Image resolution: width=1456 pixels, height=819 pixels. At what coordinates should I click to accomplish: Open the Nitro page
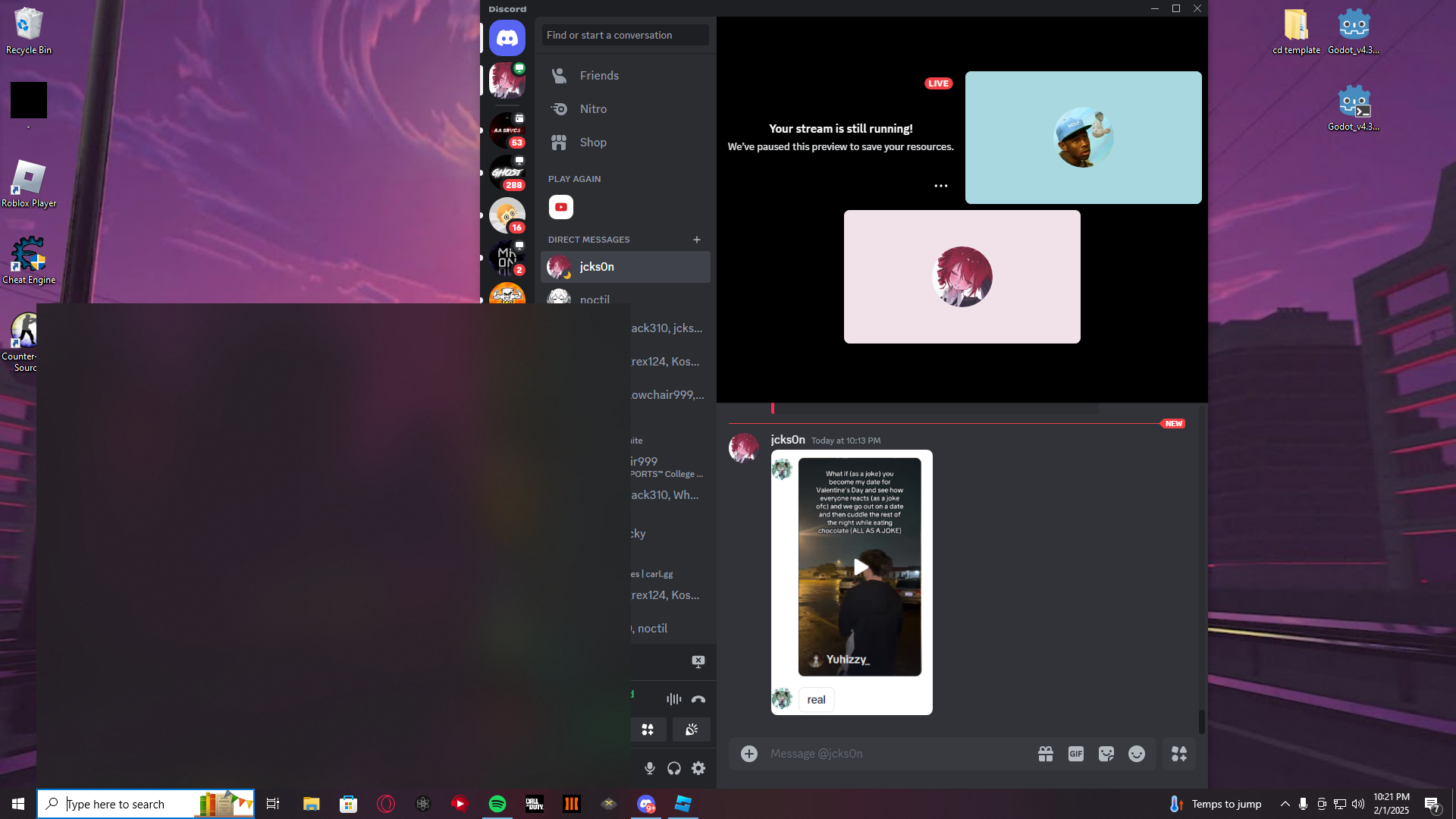[x=593, y=109]
